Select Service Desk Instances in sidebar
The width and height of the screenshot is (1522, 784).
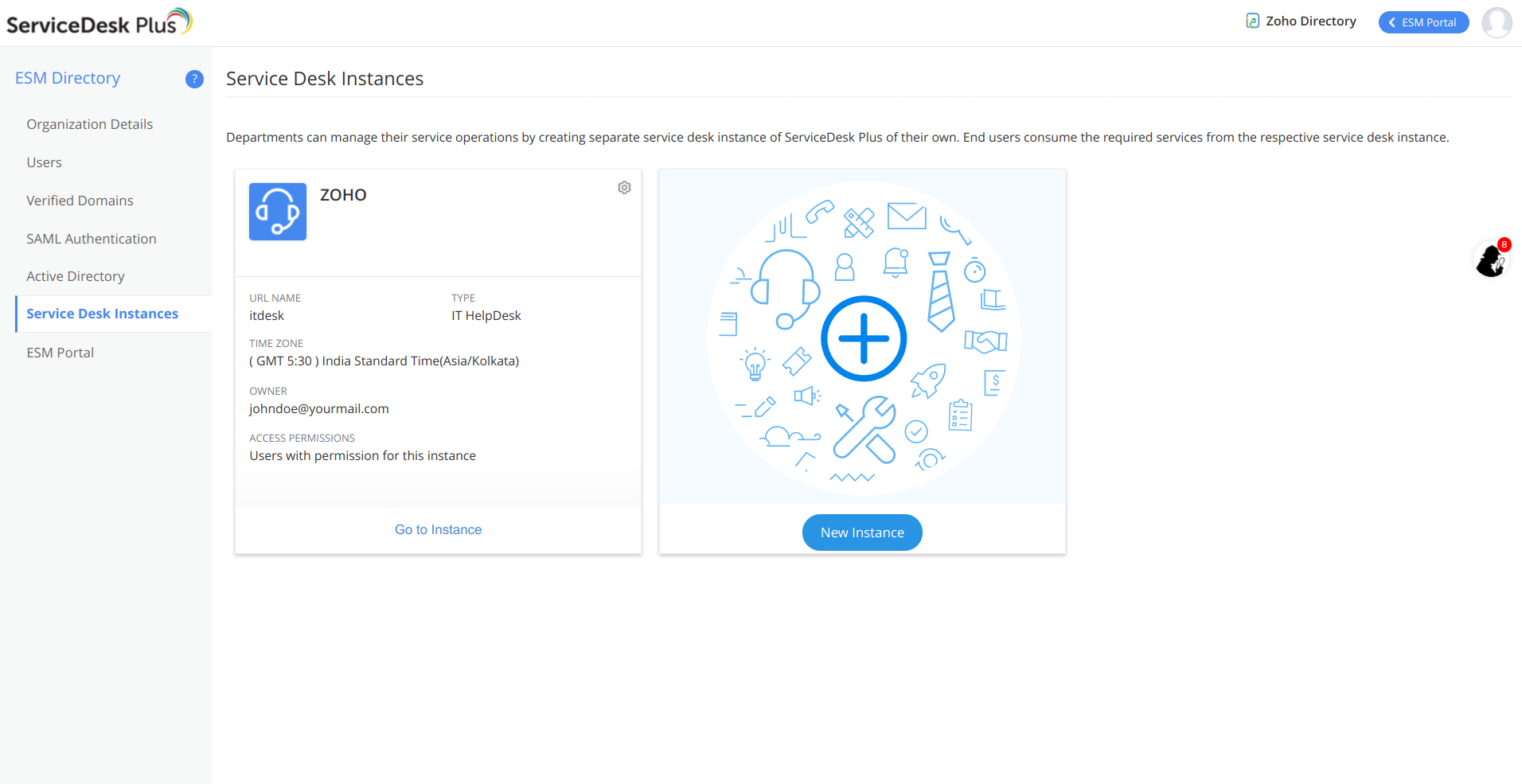point(103,314)
